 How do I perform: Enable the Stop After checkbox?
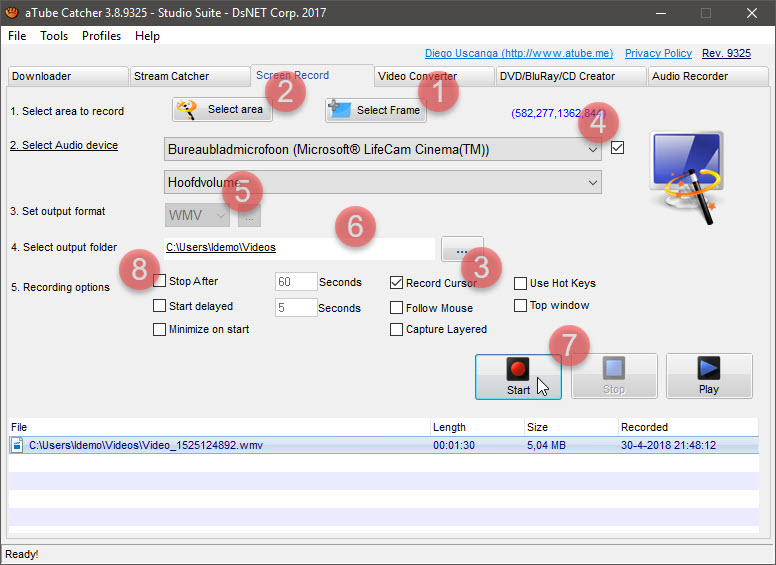coord(159,281)
